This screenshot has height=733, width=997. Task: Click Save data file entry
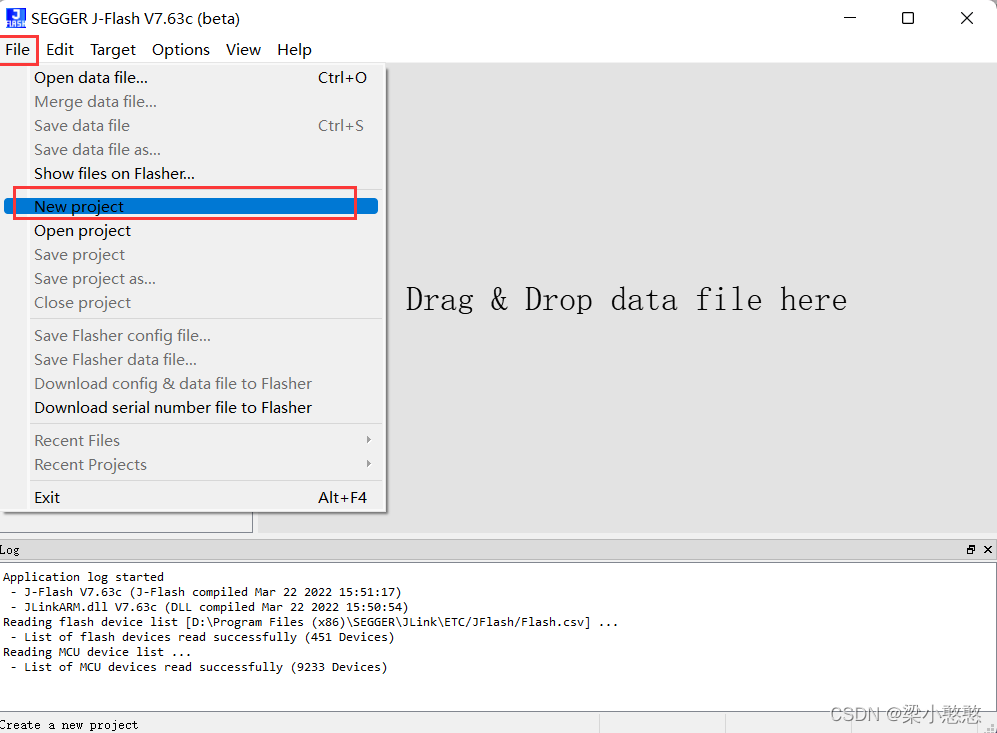tap(191, 126)
